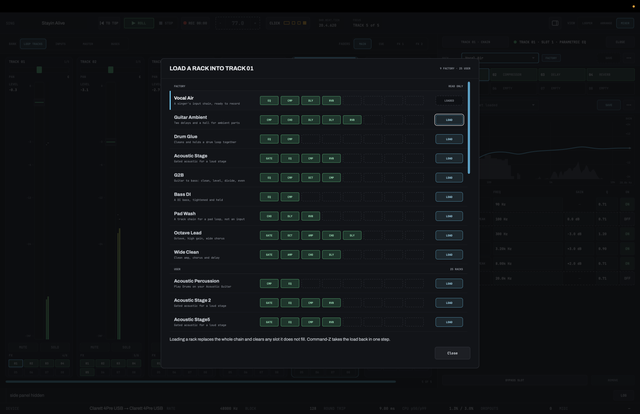Click the GATE chip in Acoustic Stage row
Image resolution: width=640 pixels, height=414 pixels.
pos(269,158)
